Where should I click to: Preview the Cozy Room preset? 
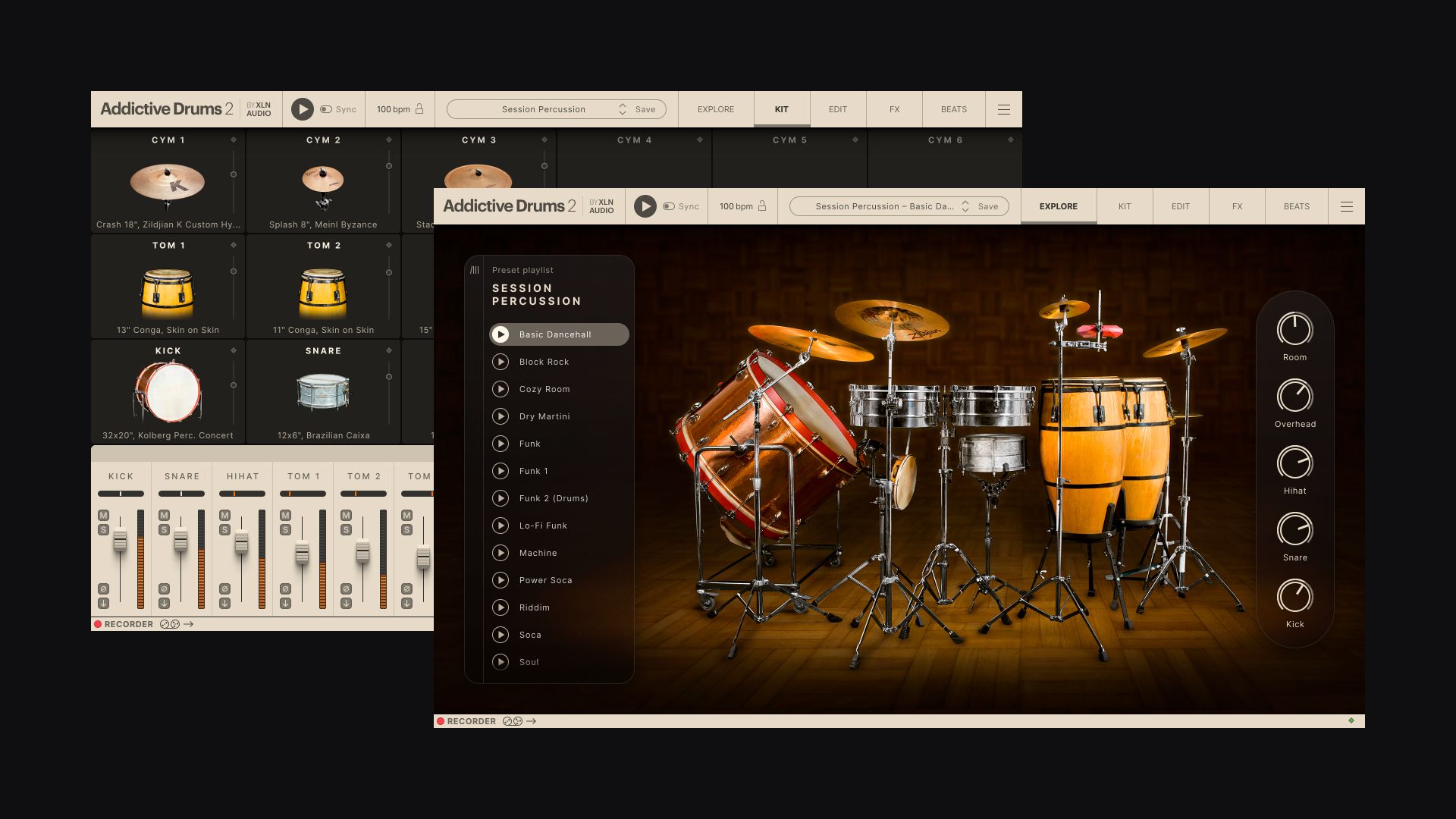pyautogui.click(x=500, y=389)
